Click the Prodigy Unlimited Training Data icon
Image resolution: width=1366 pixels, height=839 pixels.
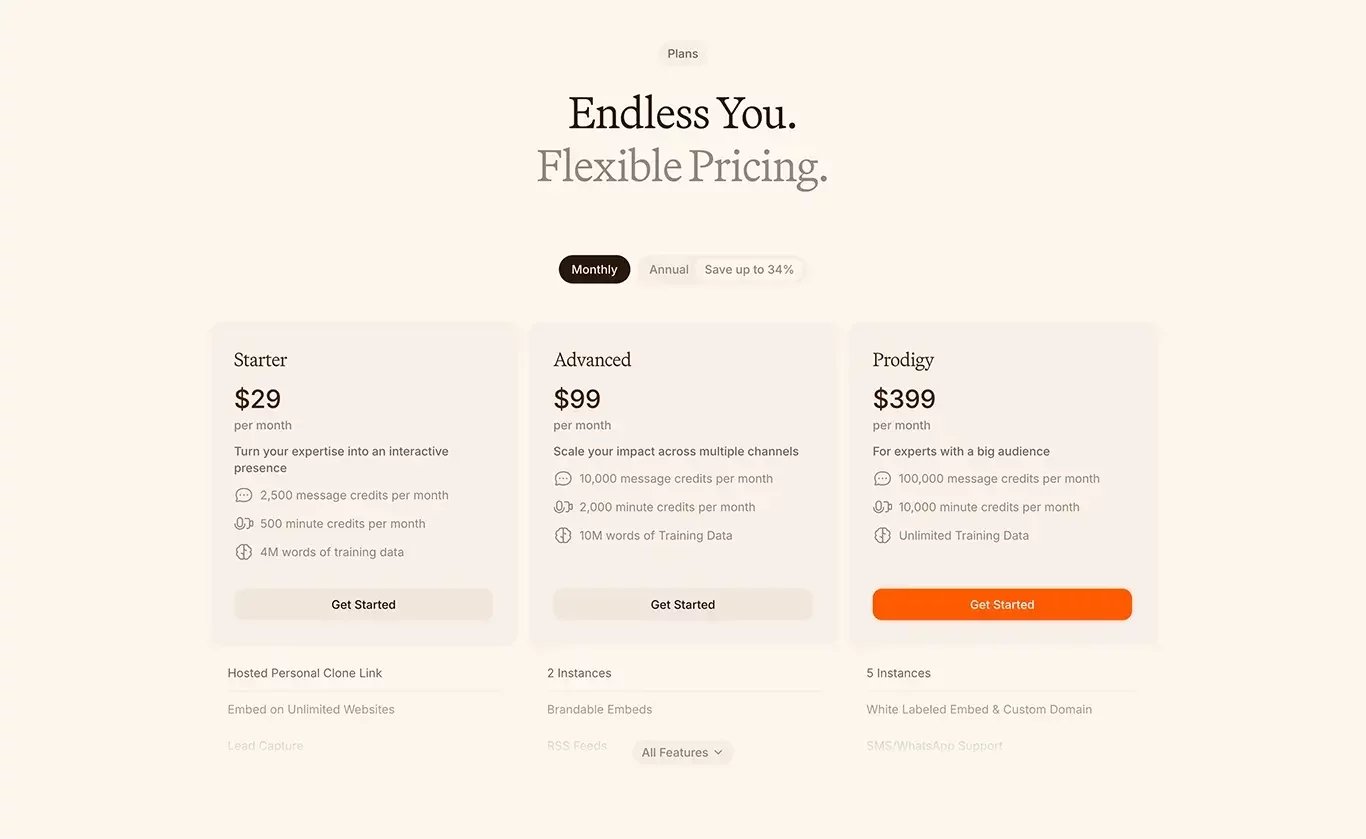tap(882, 535)
